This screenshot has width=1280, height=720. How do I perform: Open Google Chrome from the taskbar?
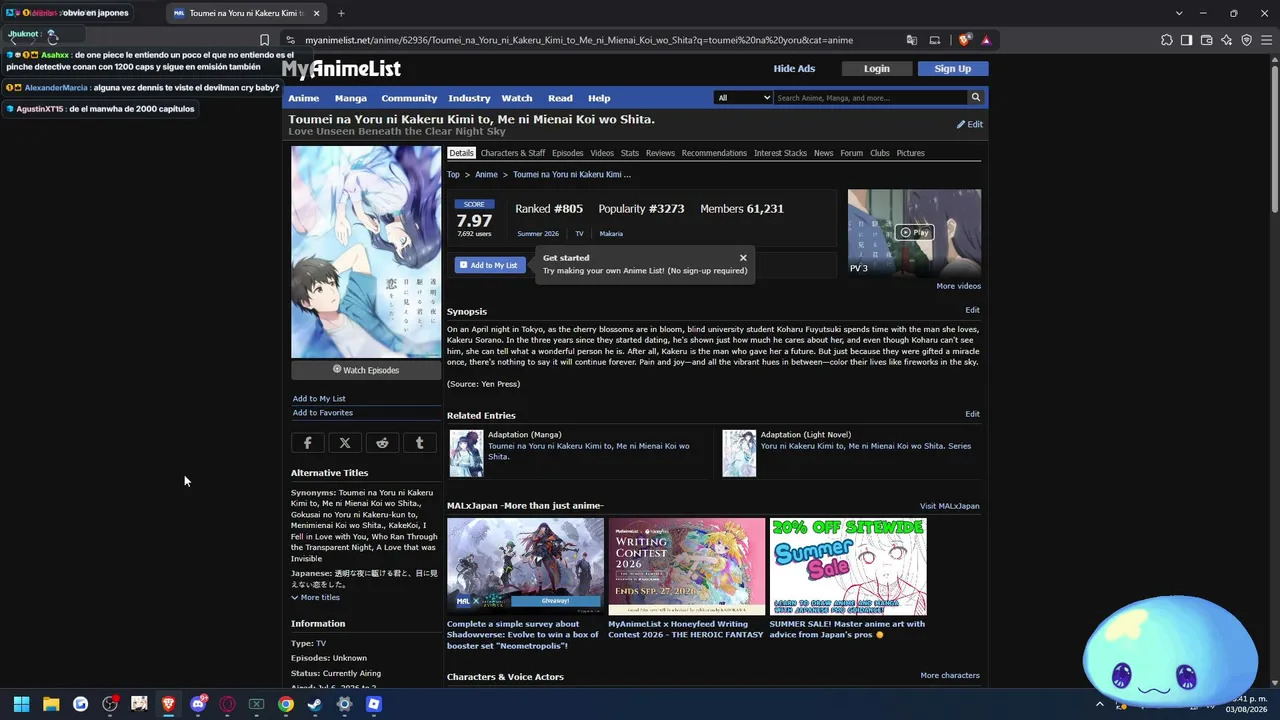click(286, 704)
